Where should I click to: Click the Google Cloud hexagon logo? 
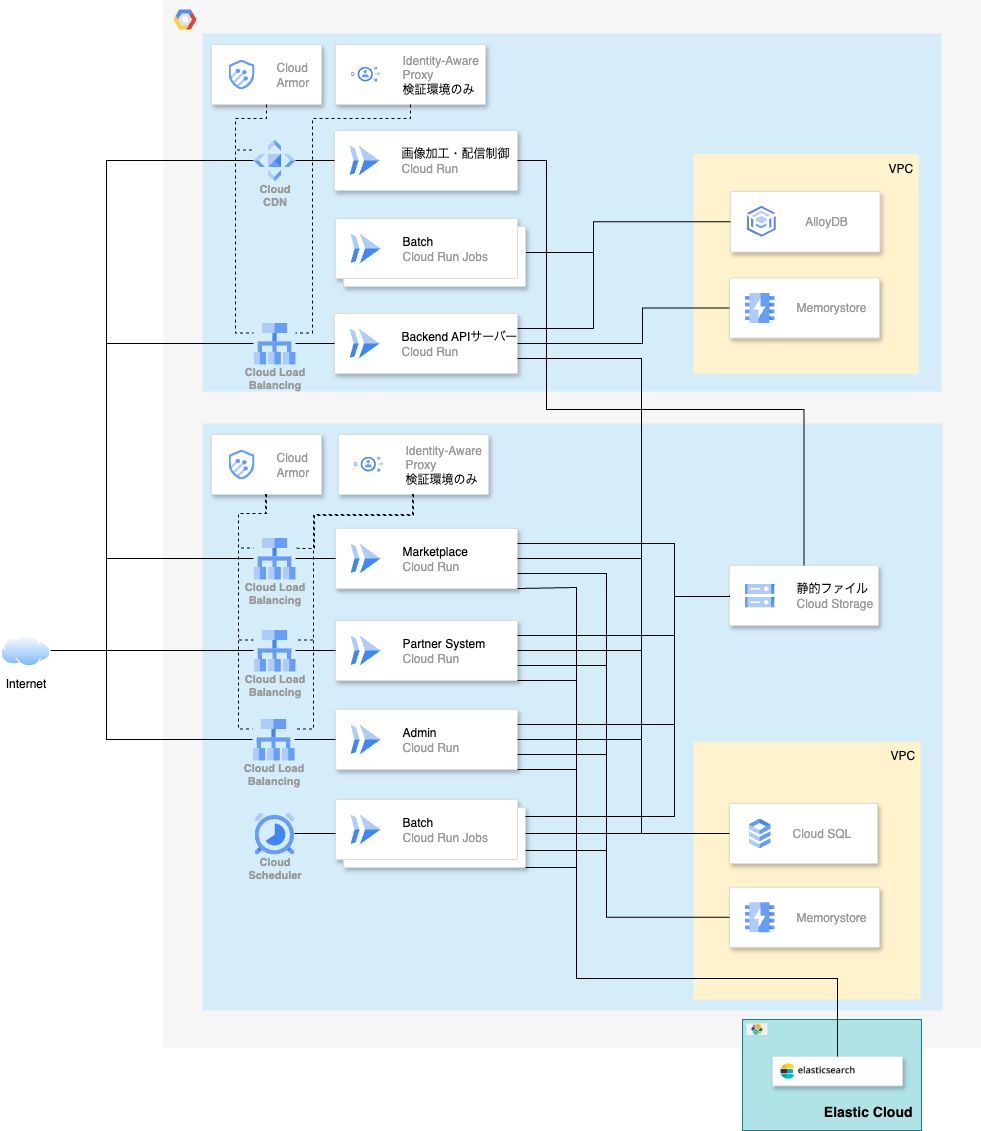[185, 19]
